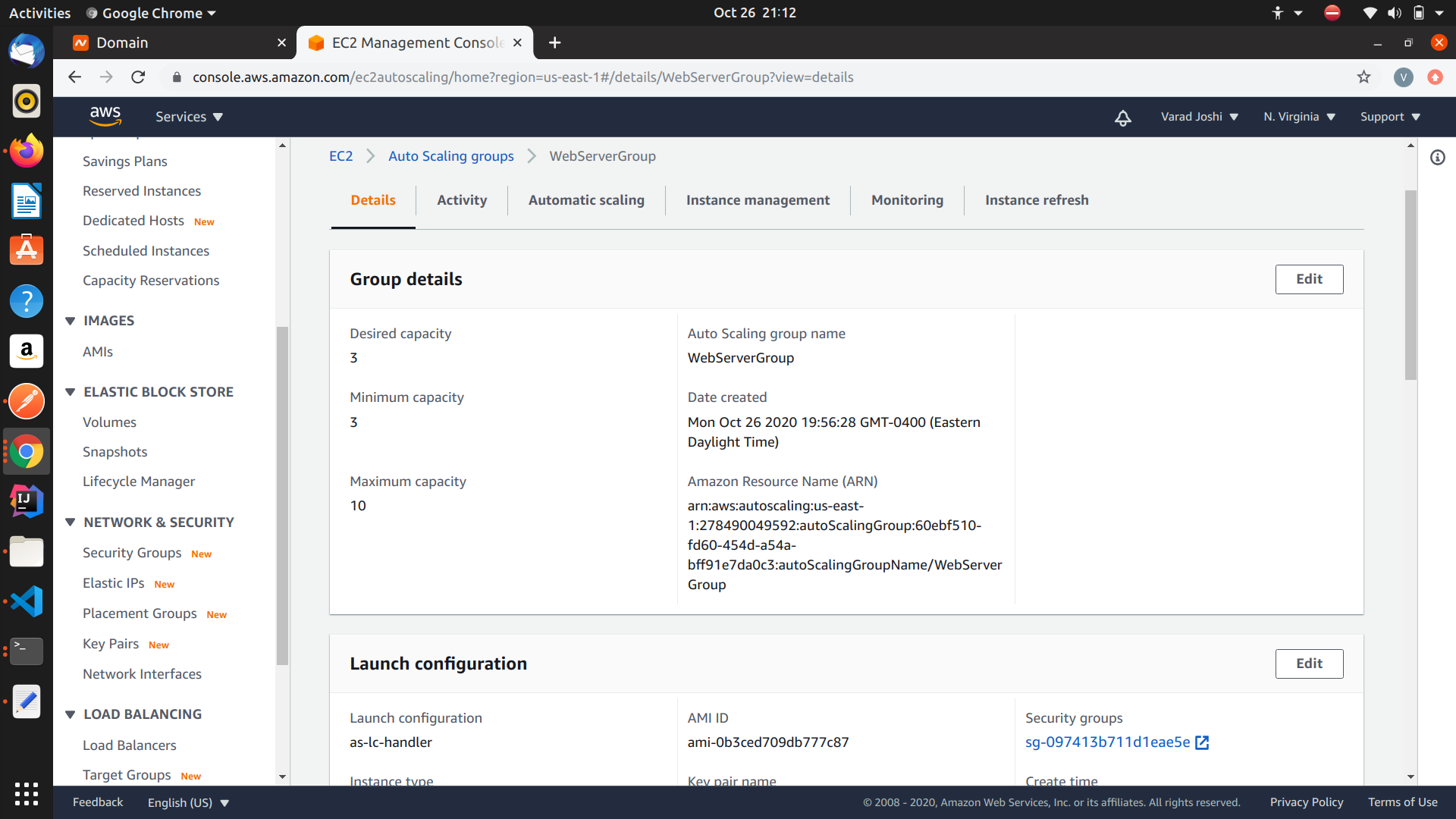
Task: Go to Auto Scaling groups breadcrumb
Action: point(451,156)
